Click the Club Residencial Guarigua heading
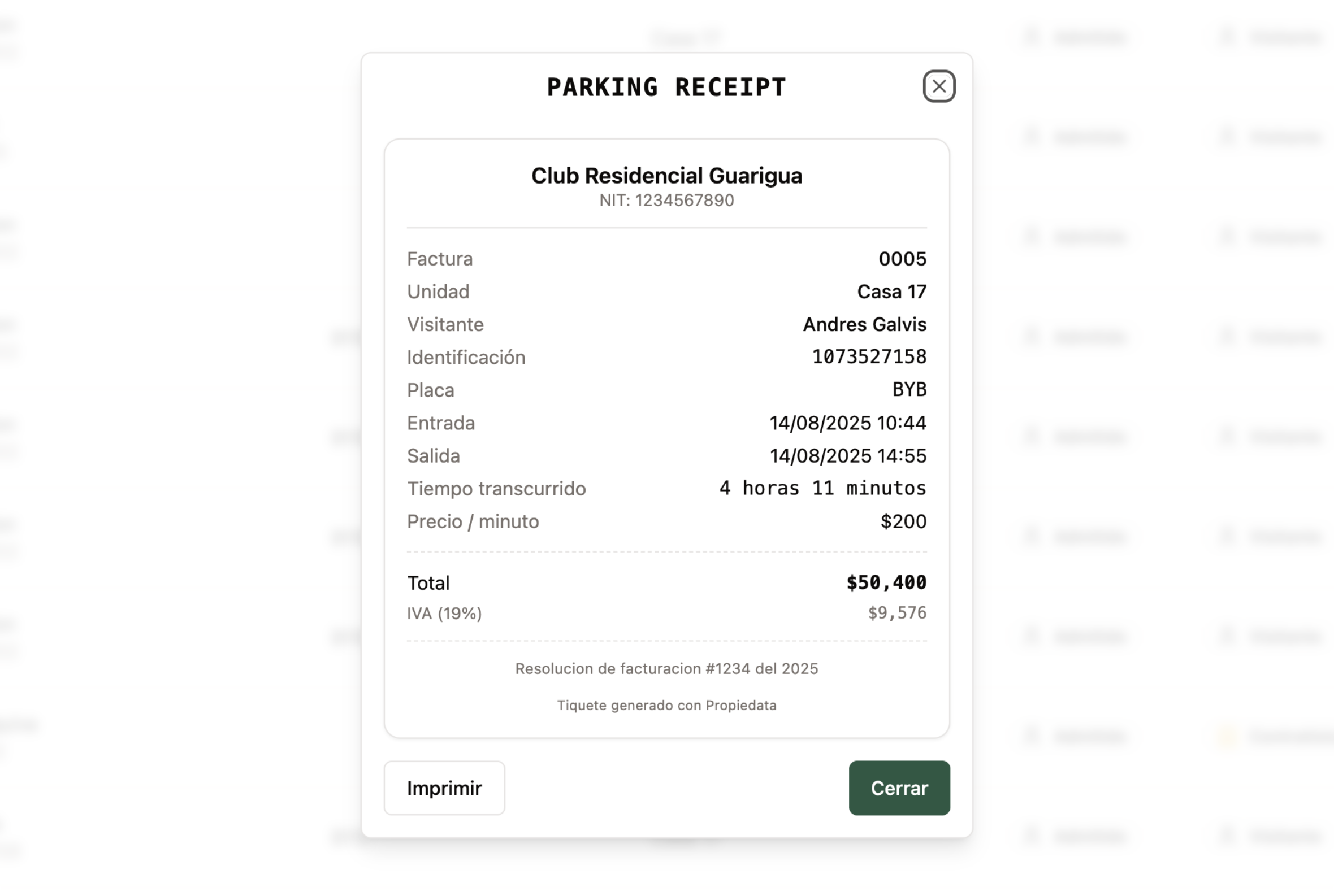The image size is (1334, 896). (666, 176)
